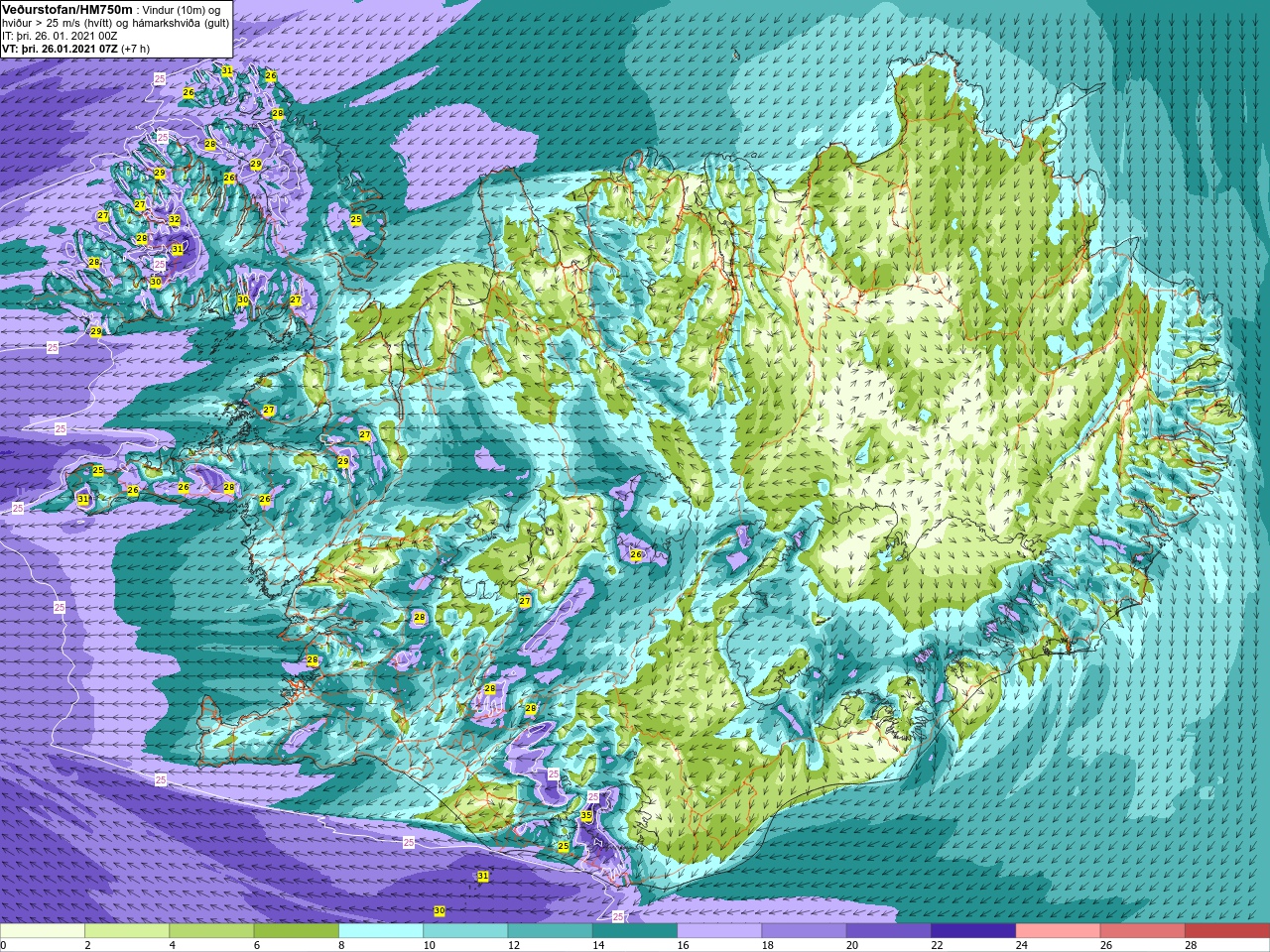Click the 'Vindur (10m) og' header text
Viewport: 1270px width, 952px height.
click(x=182, y=10)
